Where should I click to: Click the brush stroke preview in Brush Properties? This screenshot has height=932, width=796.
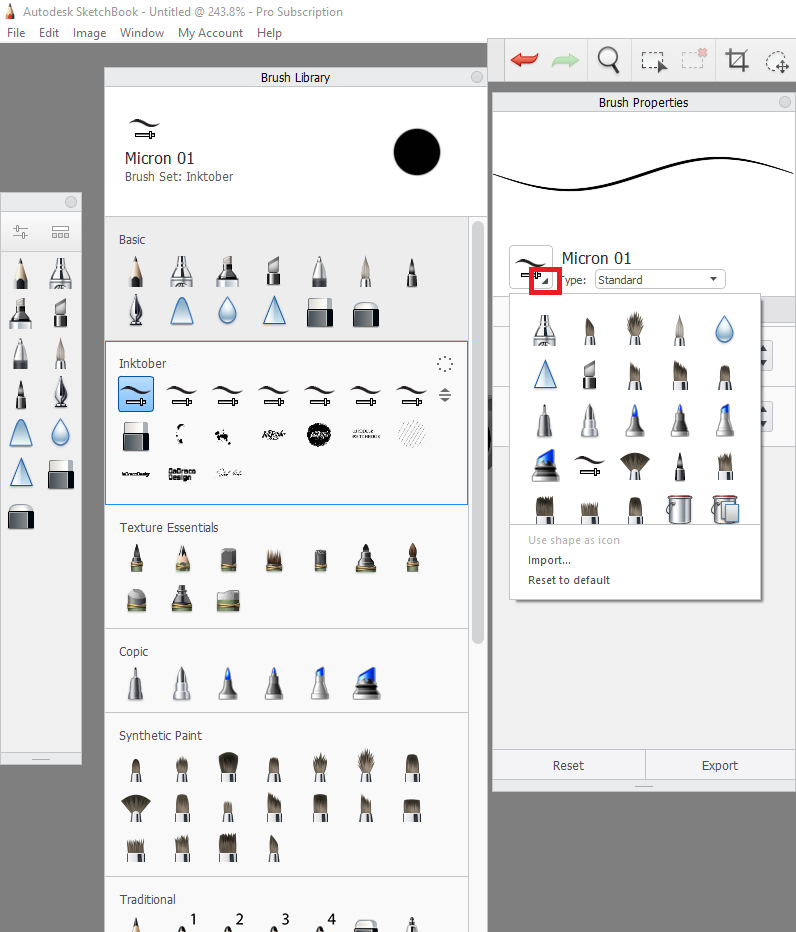[643, 174]
